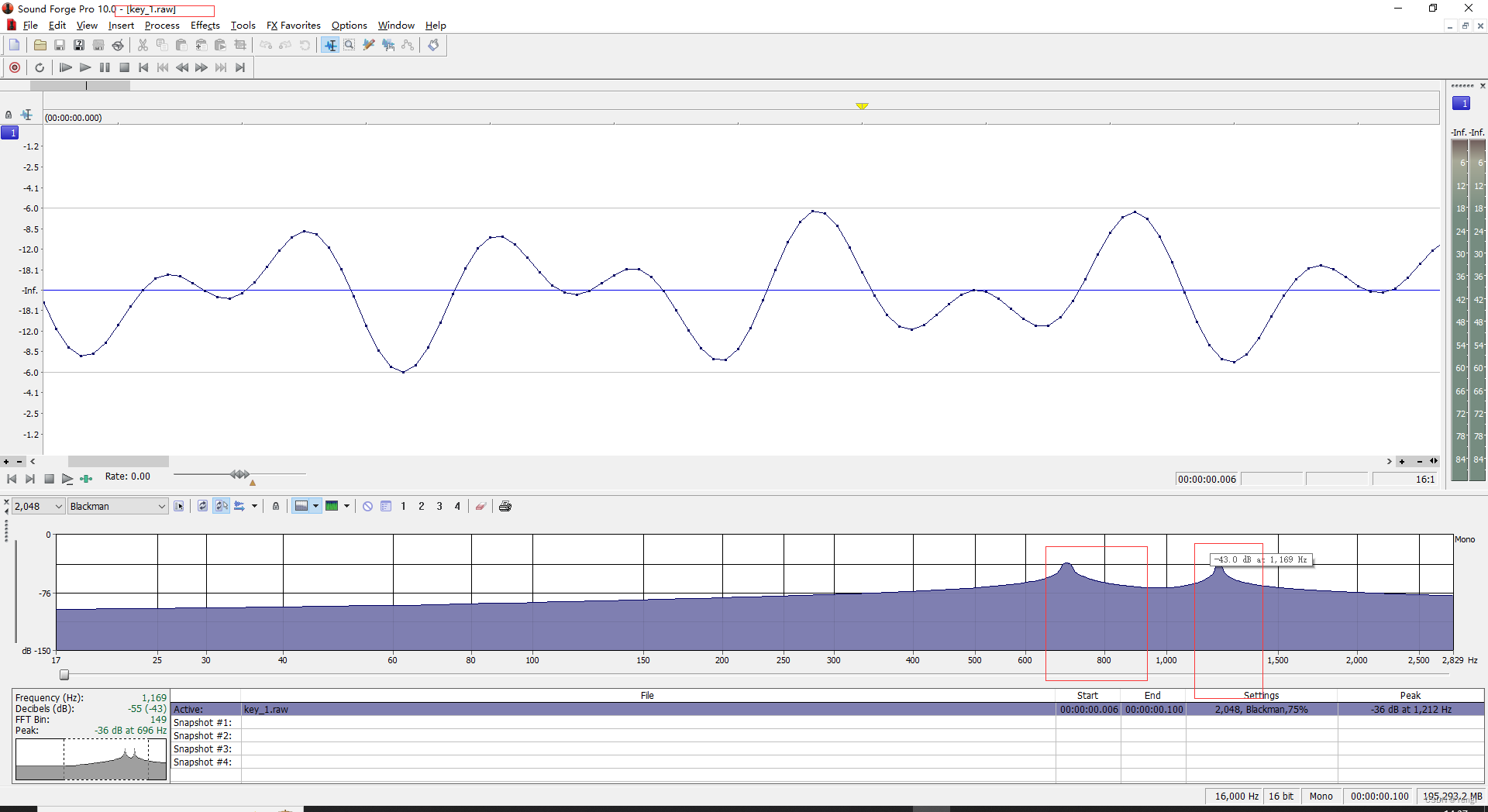1488x812 pixels.
Task: Click Go to Start in data window transport
Action: point(12,479)
